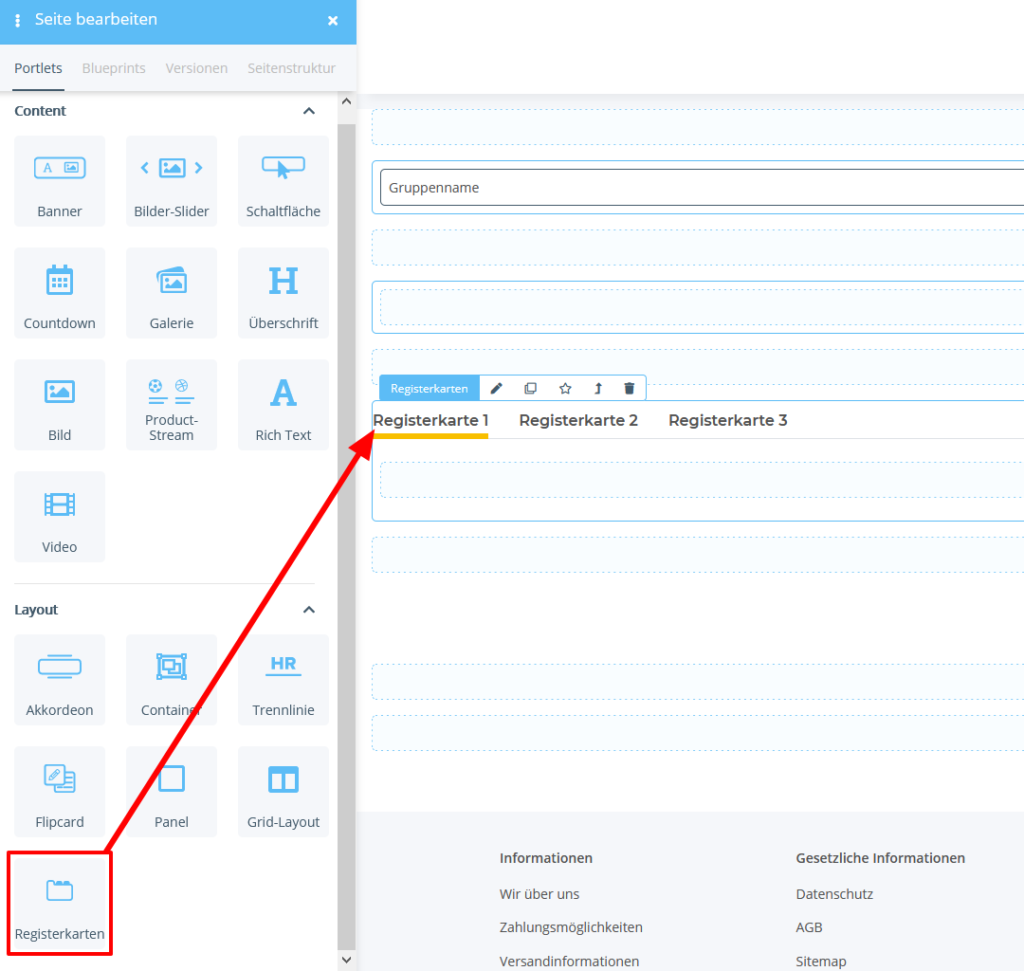The height and width of the screenshot is (971, 1024).
Task: Open the Registerkarte 2 tab
Action: coord(578,420)
